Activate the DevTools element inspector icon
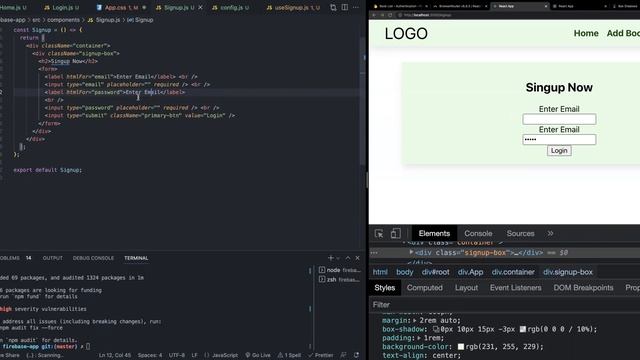This screenshot has width=640, height=360. 379,233
